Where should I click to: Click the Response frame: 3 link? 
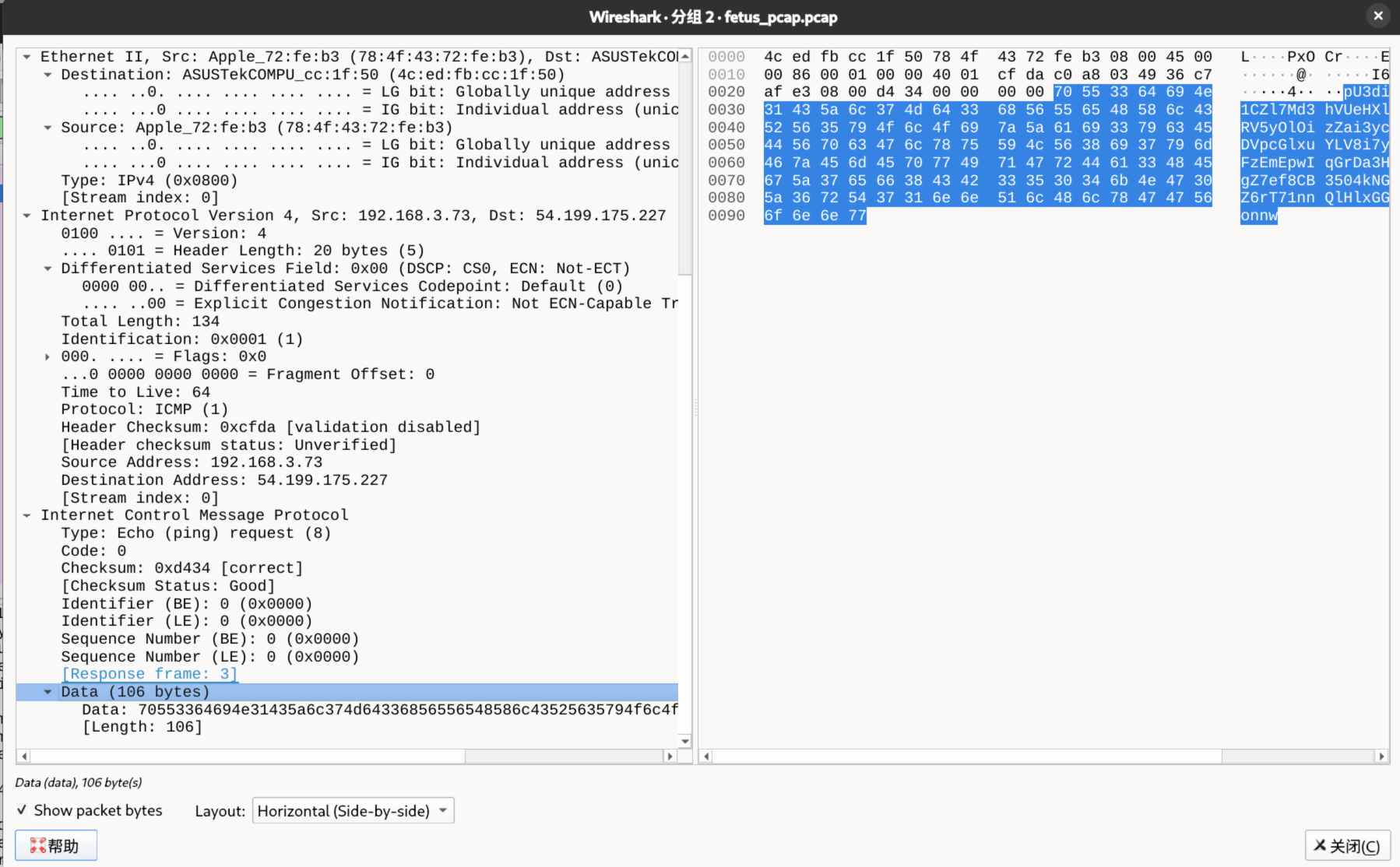pyautogui.click(x=149, y=674)
